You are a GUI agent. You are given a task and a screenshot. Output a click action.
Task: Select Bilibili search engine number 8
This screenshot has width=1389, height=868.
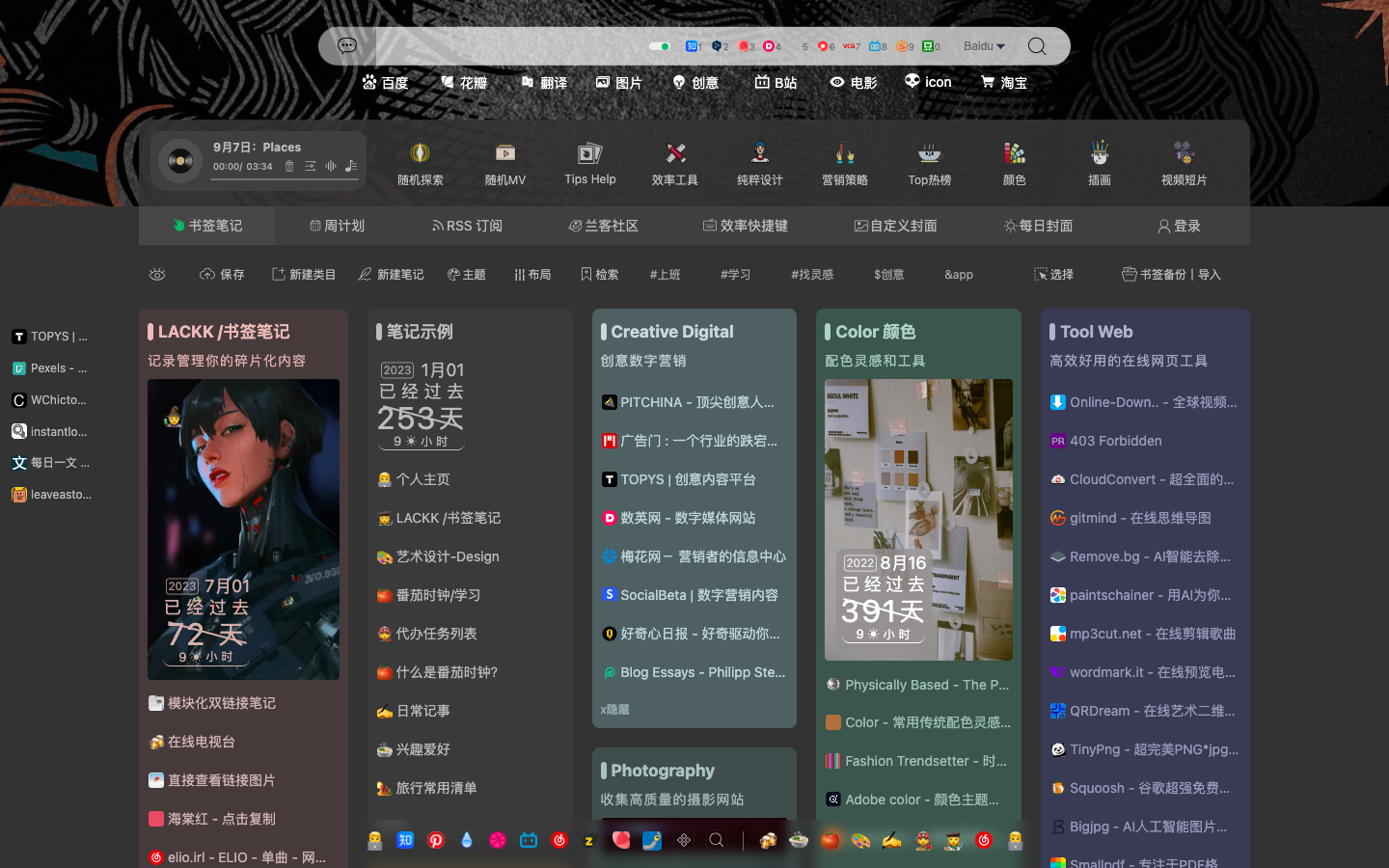tap(877, 46)
